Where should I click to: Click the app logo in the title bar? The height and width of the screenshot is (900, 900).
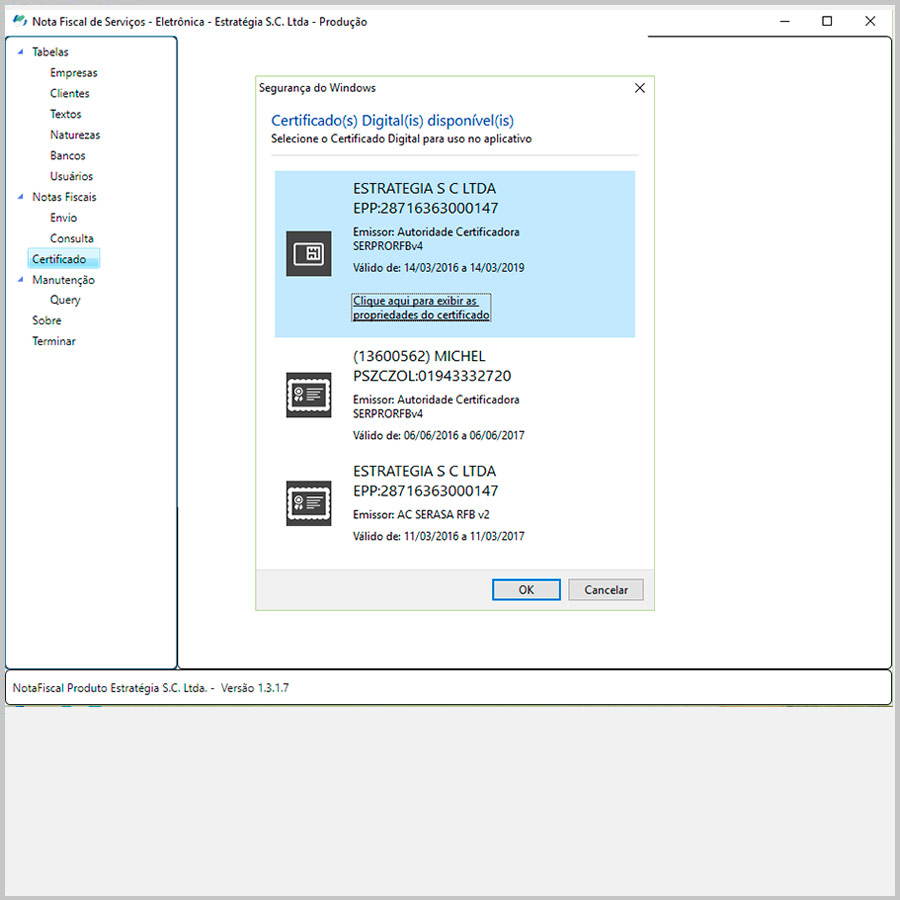point(20,21)
